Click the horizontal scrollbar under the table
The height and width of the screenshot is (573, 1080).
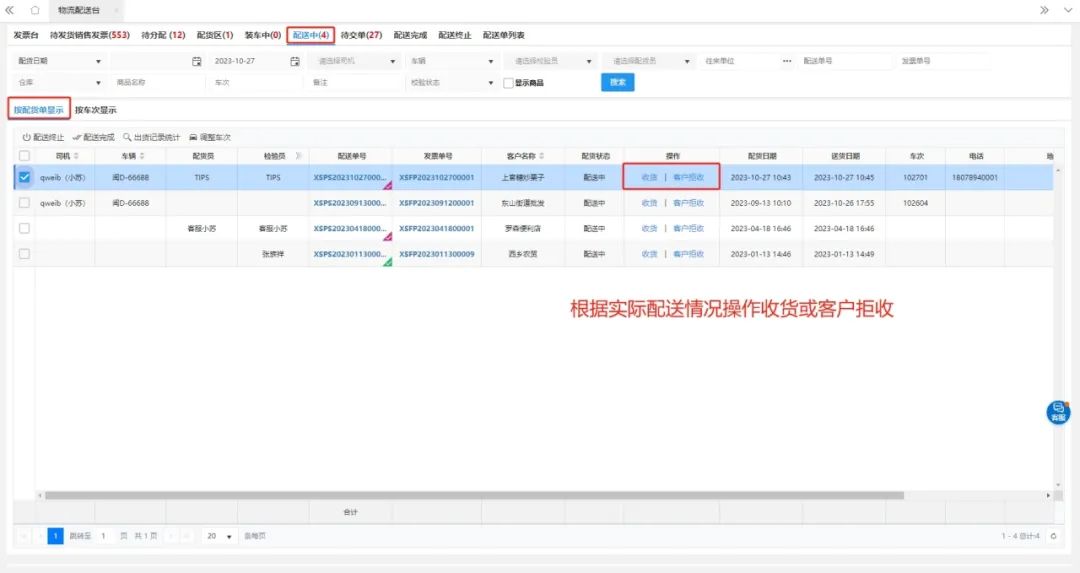[x=470, y=495]
